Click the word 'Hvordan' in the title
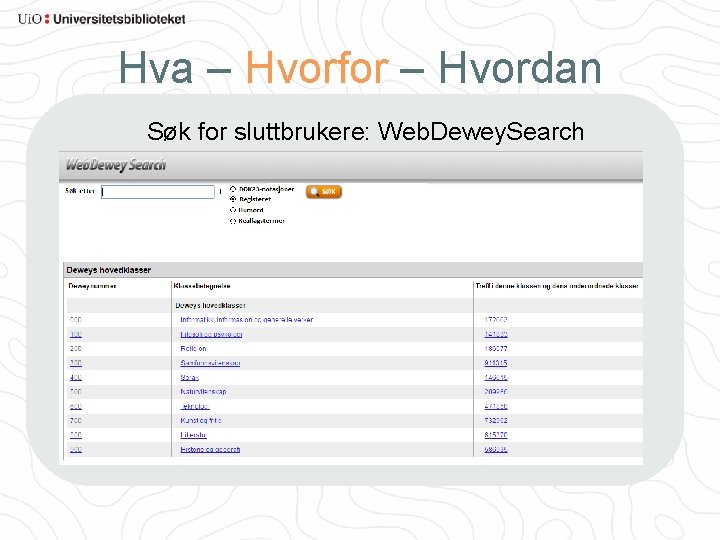 [x=520, y=68]
